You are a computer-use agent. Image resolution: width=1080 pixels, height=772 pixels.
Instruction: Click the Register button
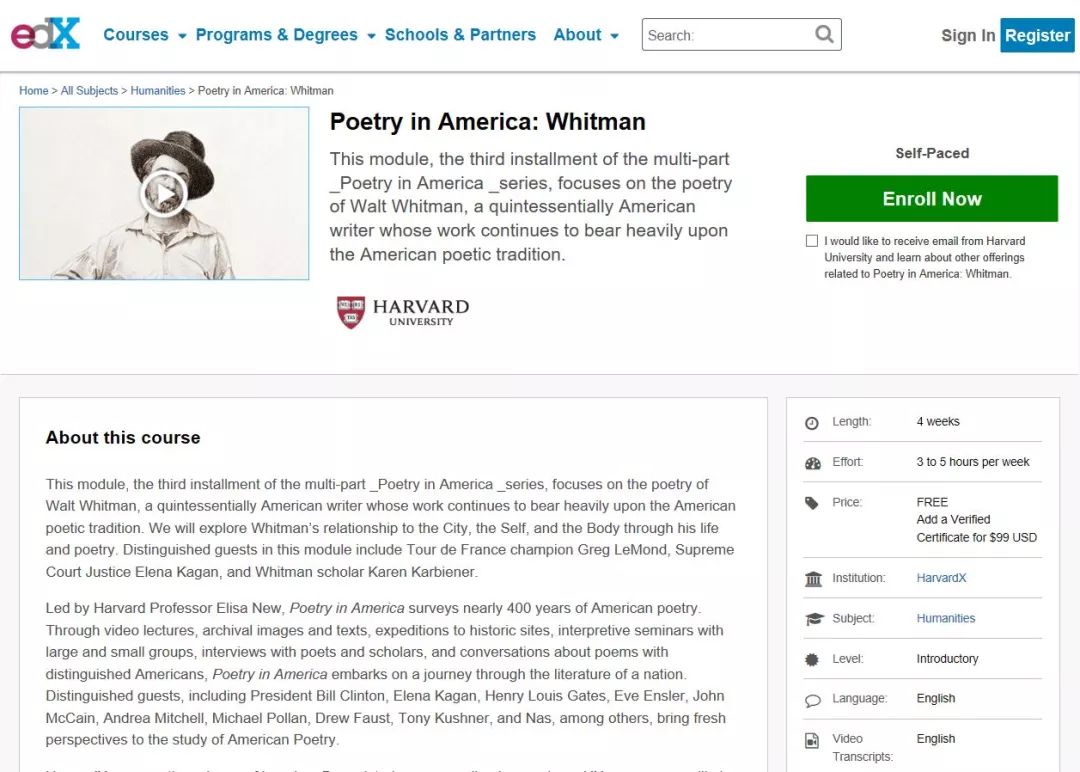point(1037,35)
